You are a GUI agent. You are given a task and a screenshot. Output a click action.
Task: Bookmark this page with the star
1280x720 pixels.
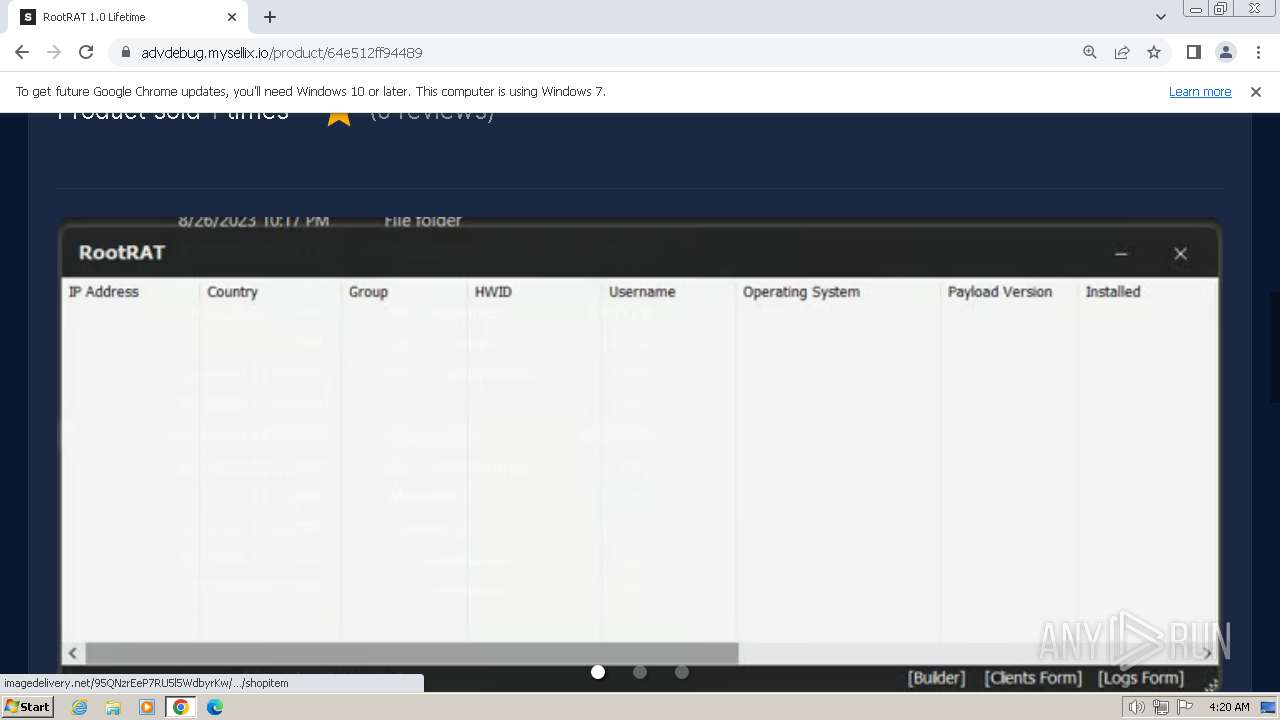pos(1154,52)
